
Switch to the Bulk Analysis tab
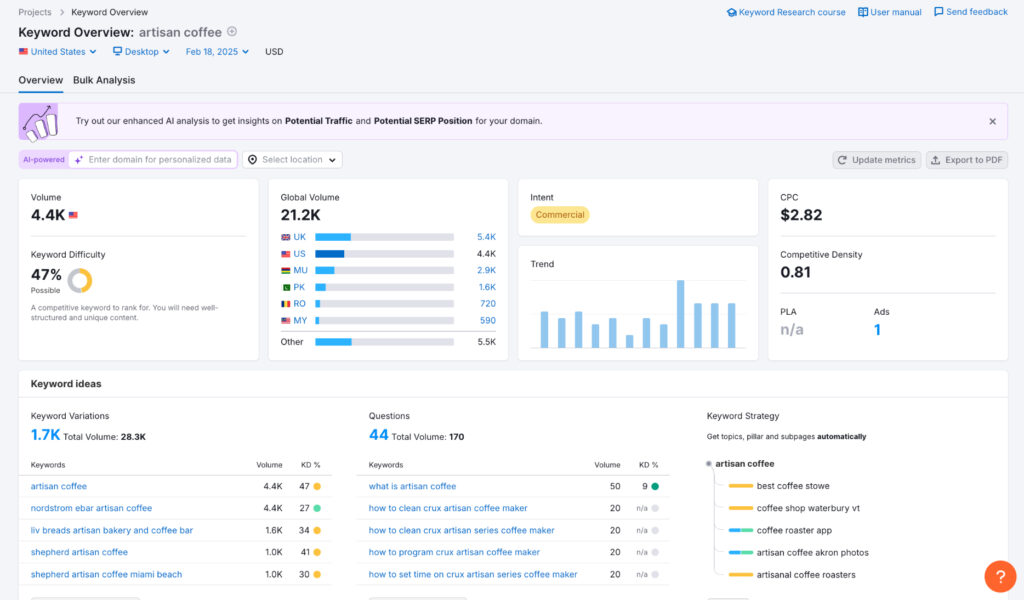pyautogui.click(x=104, y=80)
